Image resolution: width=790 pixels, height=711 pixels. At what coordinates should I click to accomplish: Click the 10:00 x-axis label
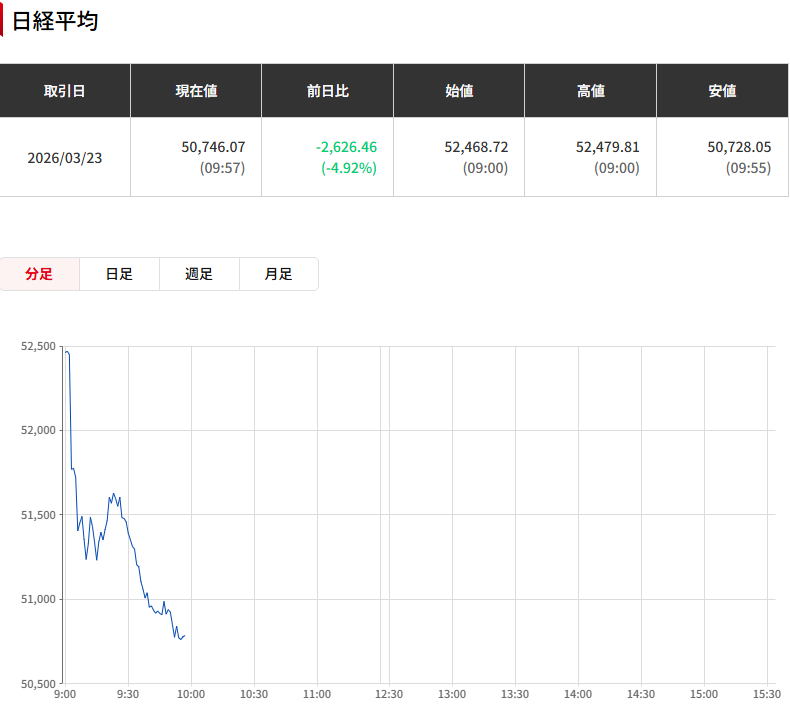coord(191,694)
